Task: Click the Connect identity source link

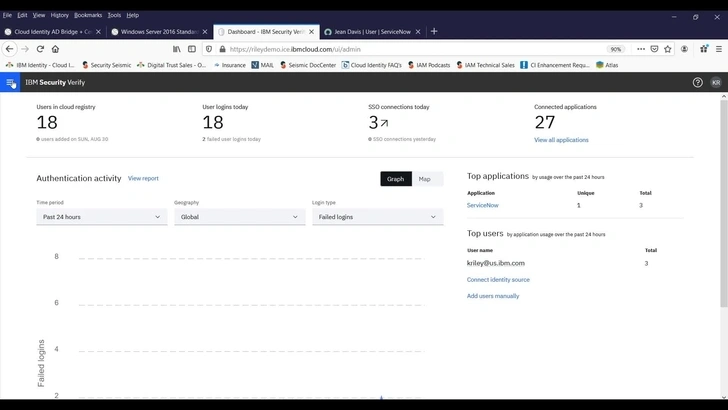Action: coord(498,280)
